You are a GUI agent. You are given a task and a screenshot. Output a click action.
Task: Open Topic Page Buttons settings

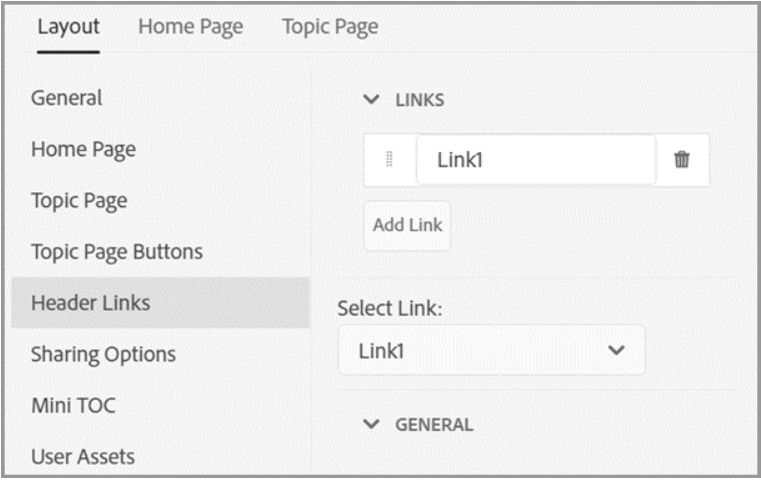pos(117,252)
